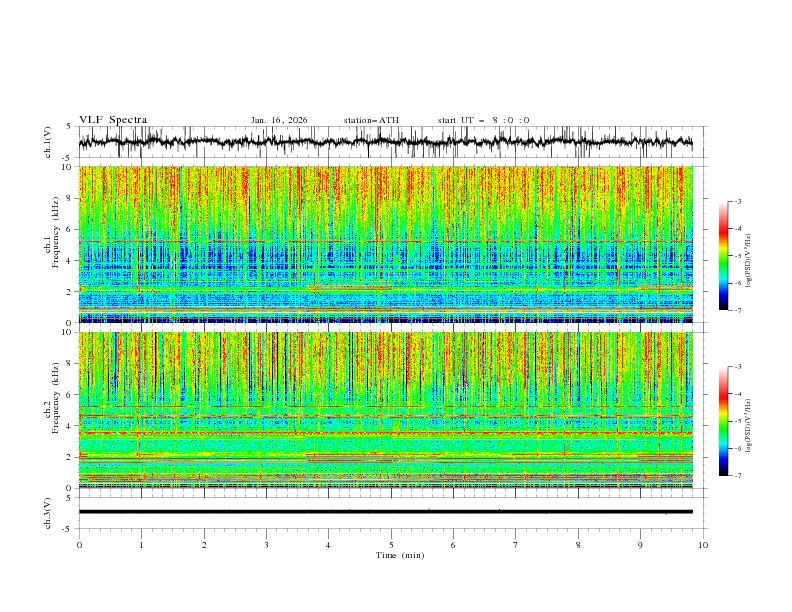The height and width of the screenshot is (612, 792).
Task: Click ch.1 frequency tick label "6"
Action: 71,230
